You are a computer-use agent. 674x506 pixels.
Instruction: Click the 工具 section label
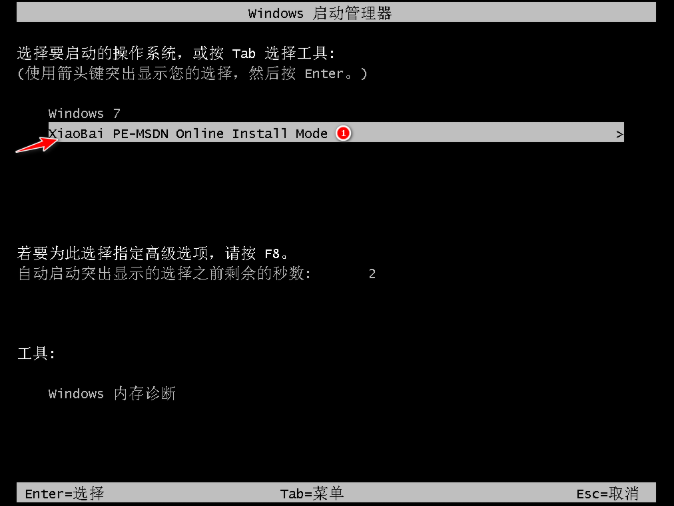[36, 354]
